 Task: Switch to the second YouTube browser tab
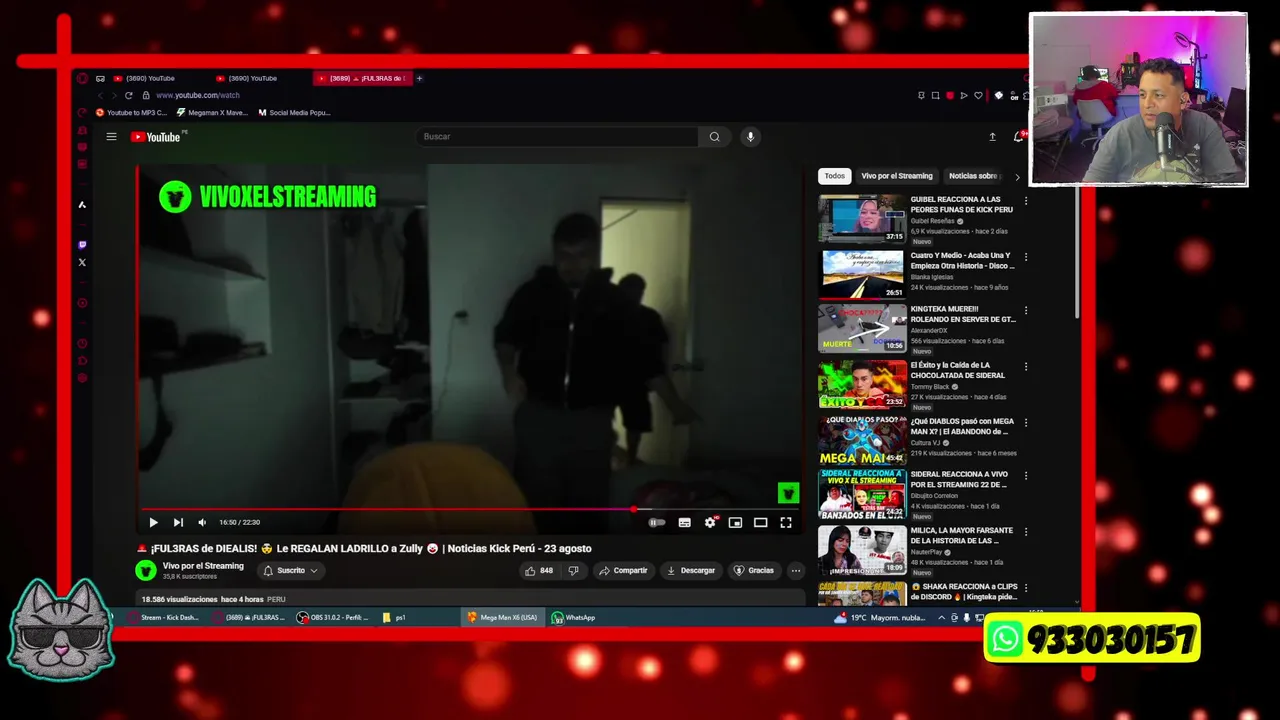[247, 78]
